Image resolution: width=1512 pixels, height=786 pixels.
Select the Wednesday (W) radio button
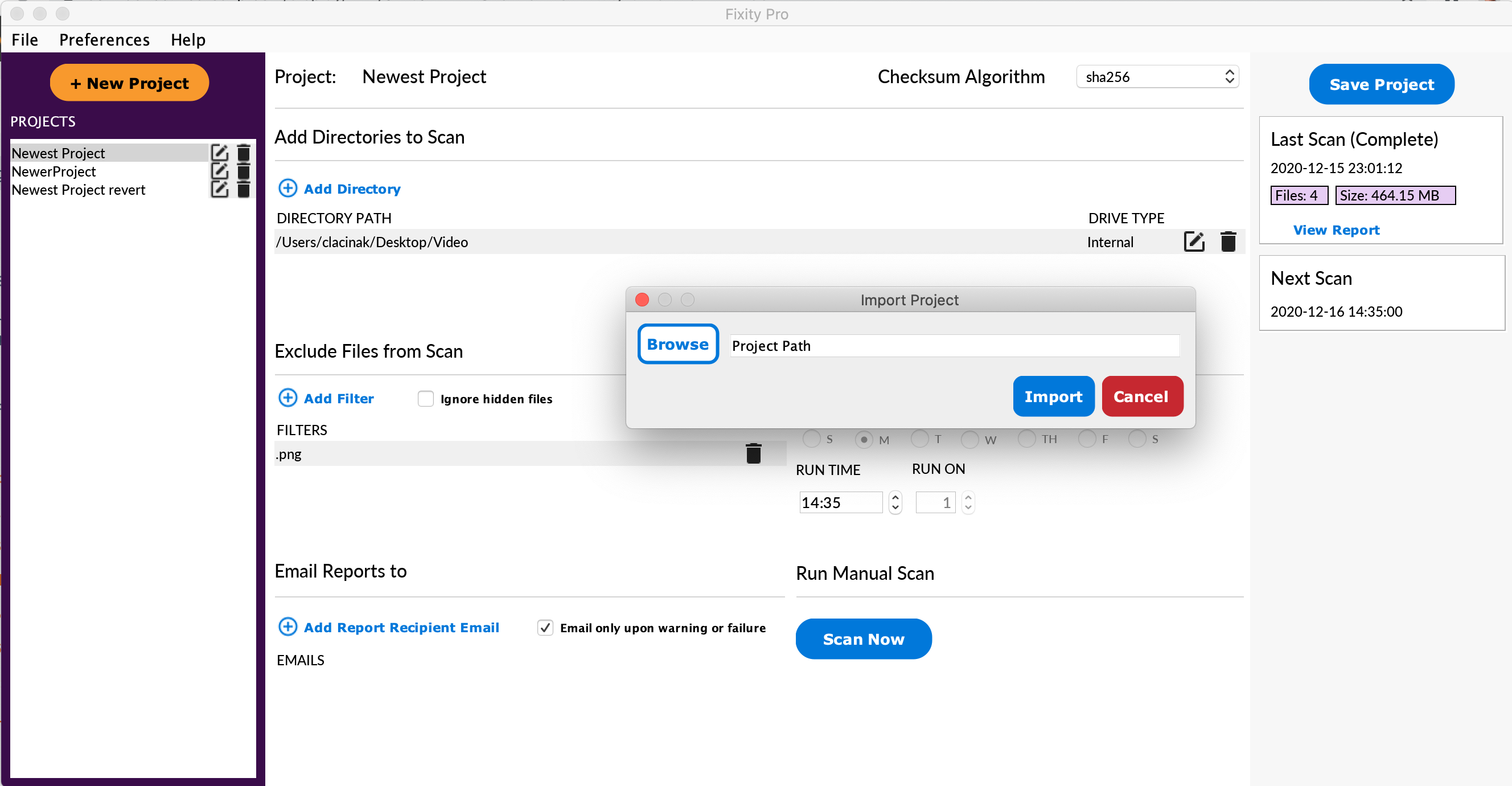tap(969, 439)
